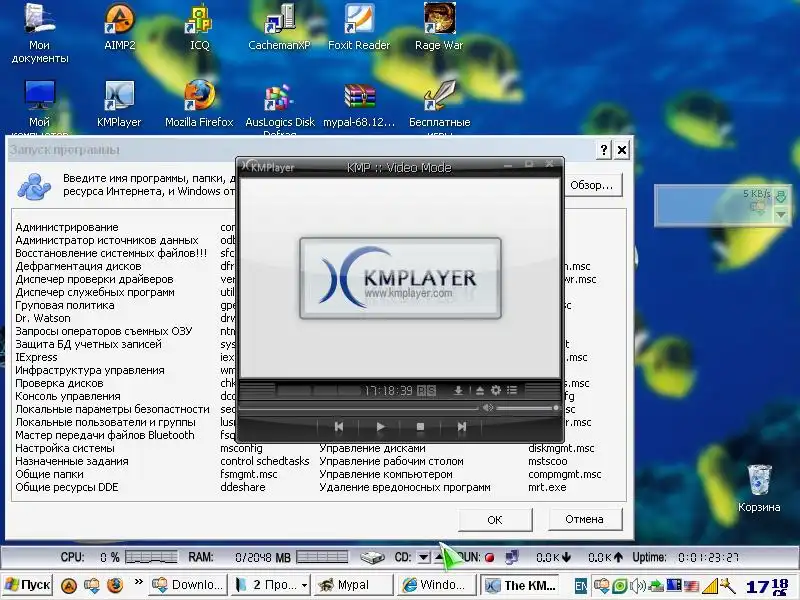Click EN language indicator in tray
800x600 pixels.
(580, 586)
